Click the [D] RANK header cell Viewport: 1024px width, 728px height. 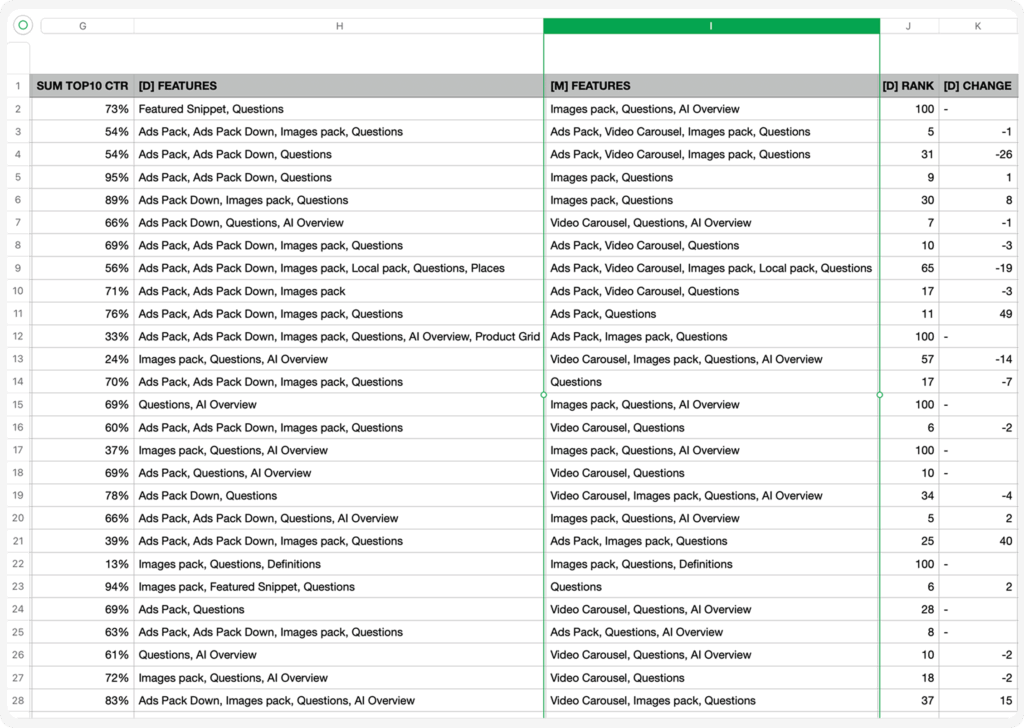point(908,86)
